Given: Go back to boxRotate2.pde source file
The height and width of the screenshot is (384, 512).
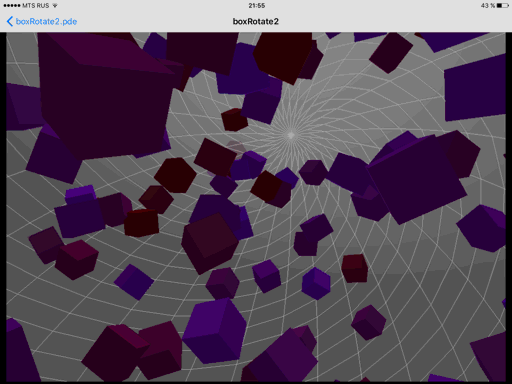Looking at the screenshot, I should coord(46,22).
